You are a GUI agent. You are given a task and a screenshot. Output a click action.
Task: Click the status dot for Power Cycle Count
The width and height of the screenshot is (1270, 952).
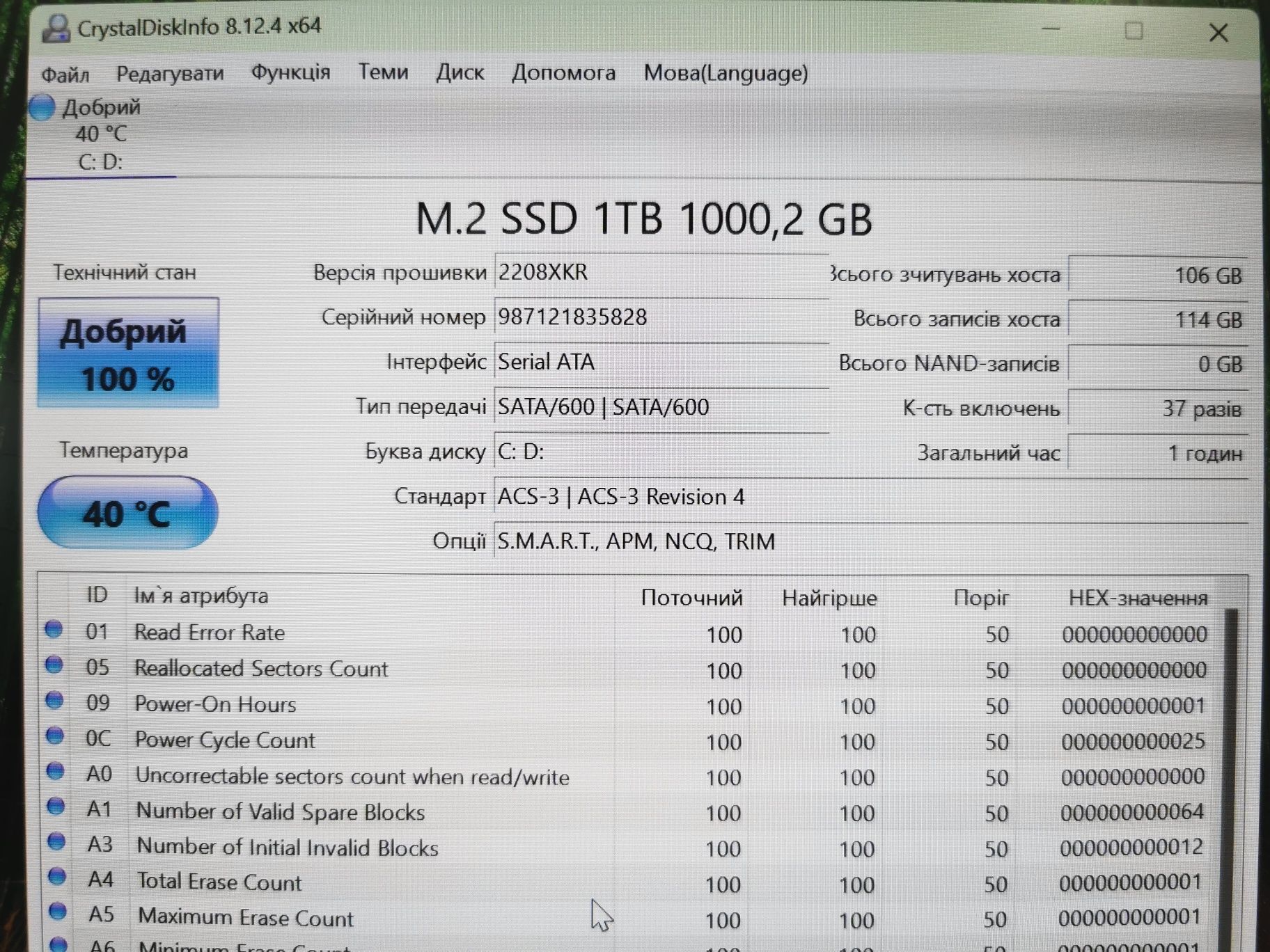[54, 736]
